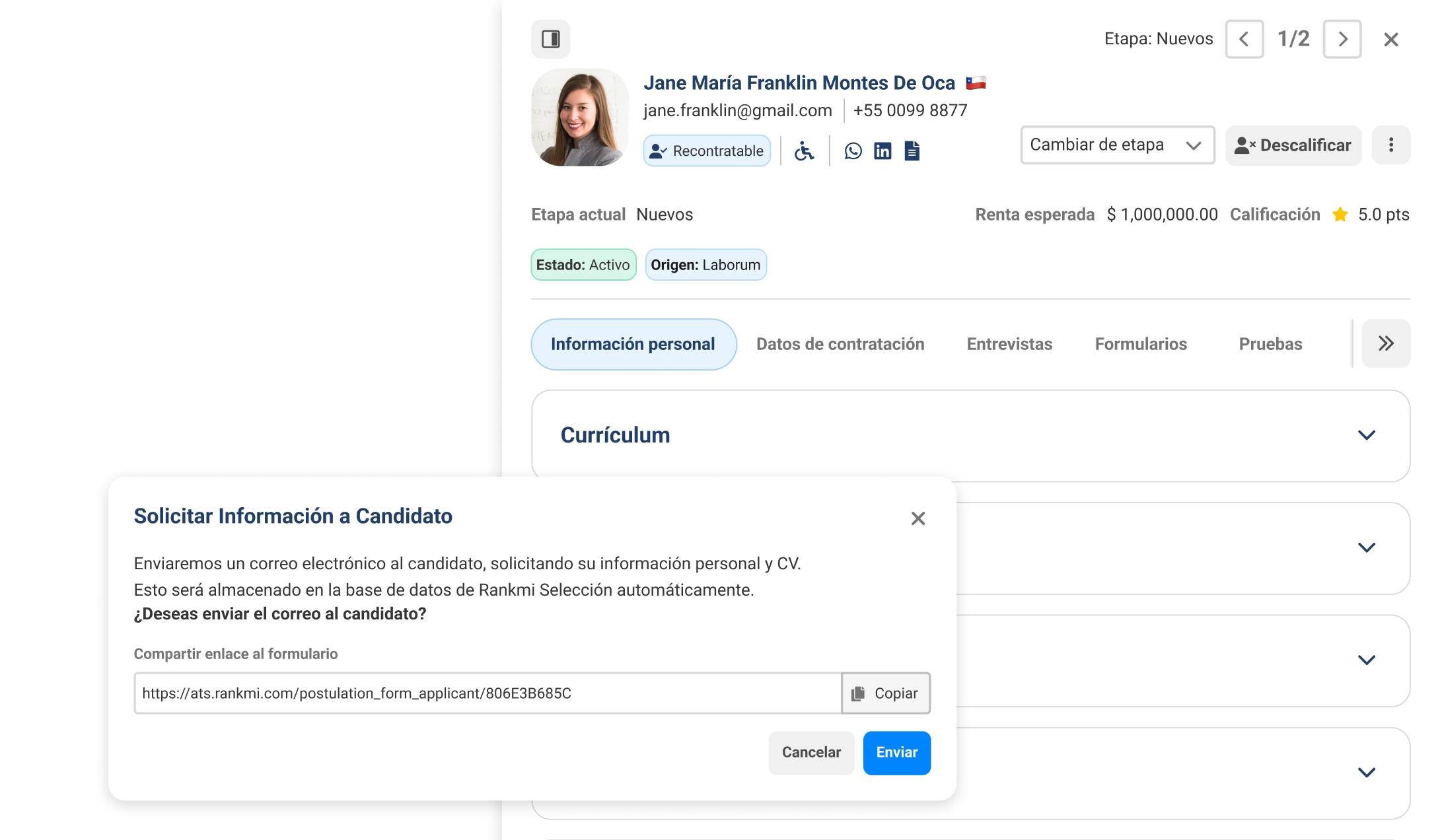Toggle the Recontratable badge
1440x840 pixels.
707,151
